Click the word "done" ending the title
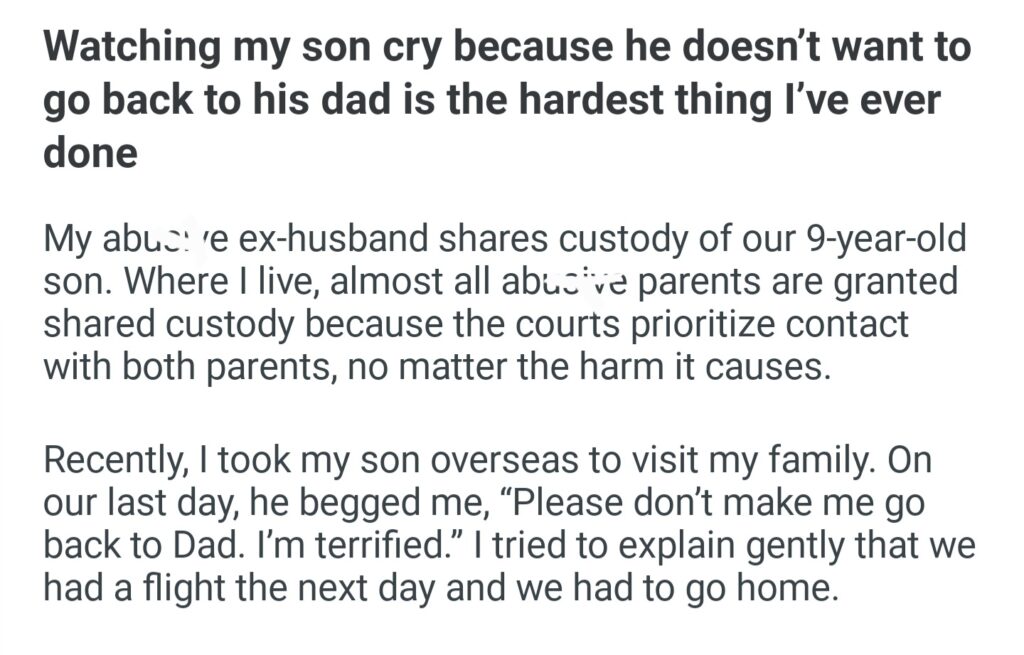The height and width of the screenshot is (655, 1024). coord(90,154)
